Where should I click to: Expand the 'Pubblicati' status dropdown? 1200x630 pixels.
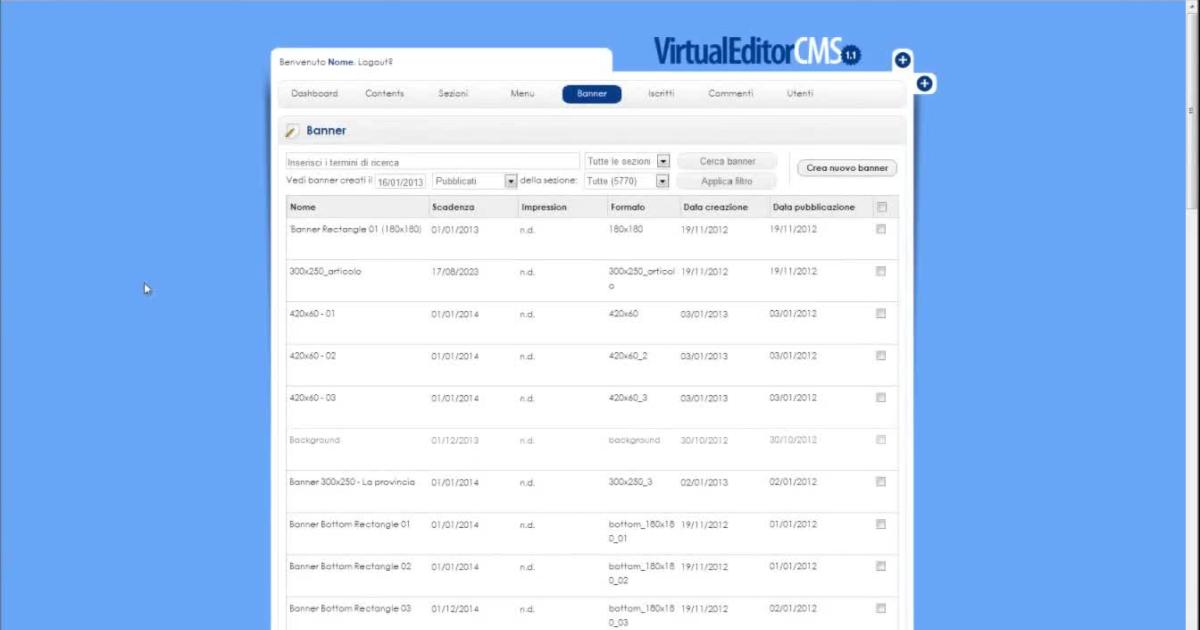(x=475, y=181)
